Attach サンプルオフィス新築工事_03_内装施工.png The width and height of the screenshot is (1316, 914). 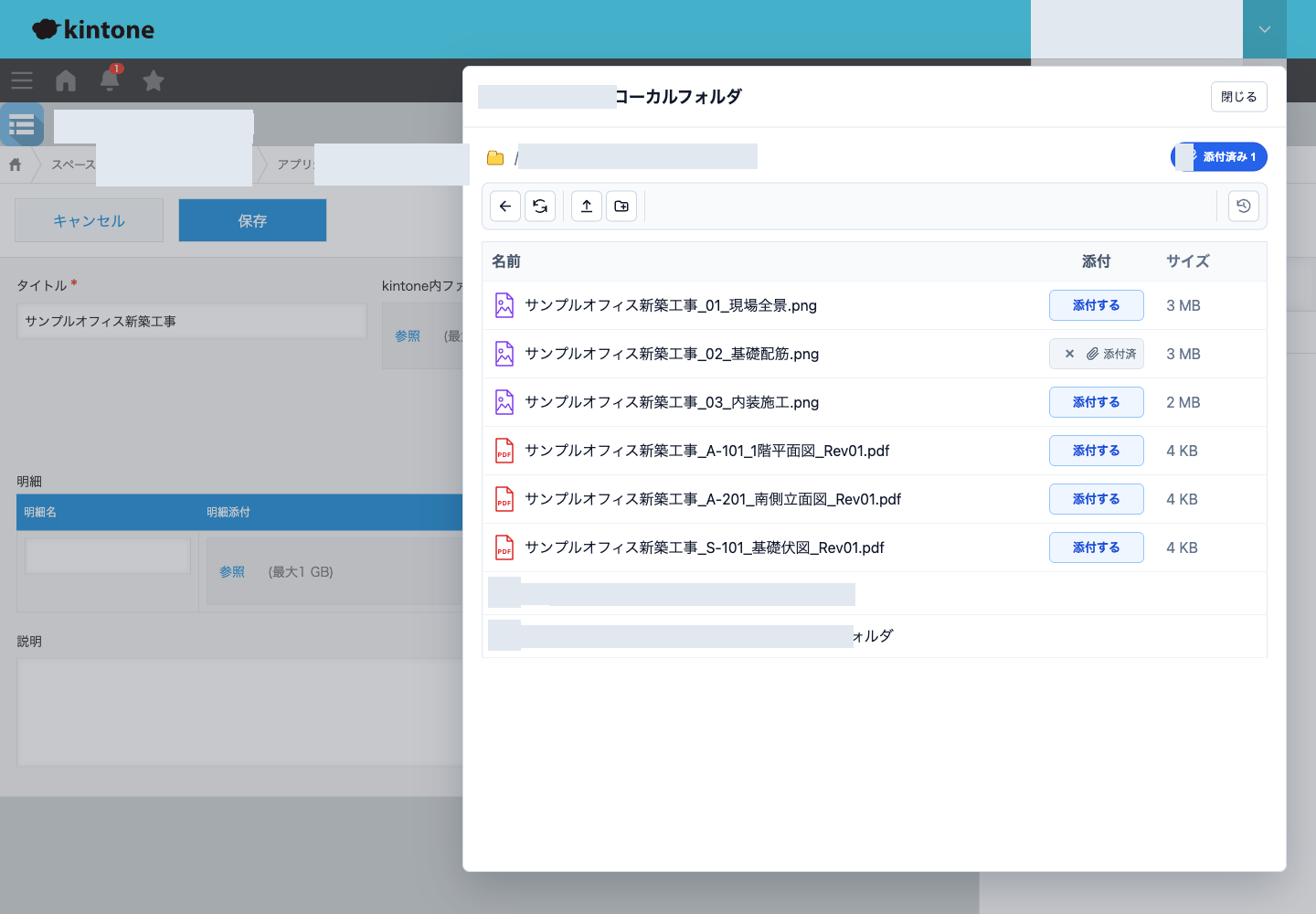tap(1097, 402)
